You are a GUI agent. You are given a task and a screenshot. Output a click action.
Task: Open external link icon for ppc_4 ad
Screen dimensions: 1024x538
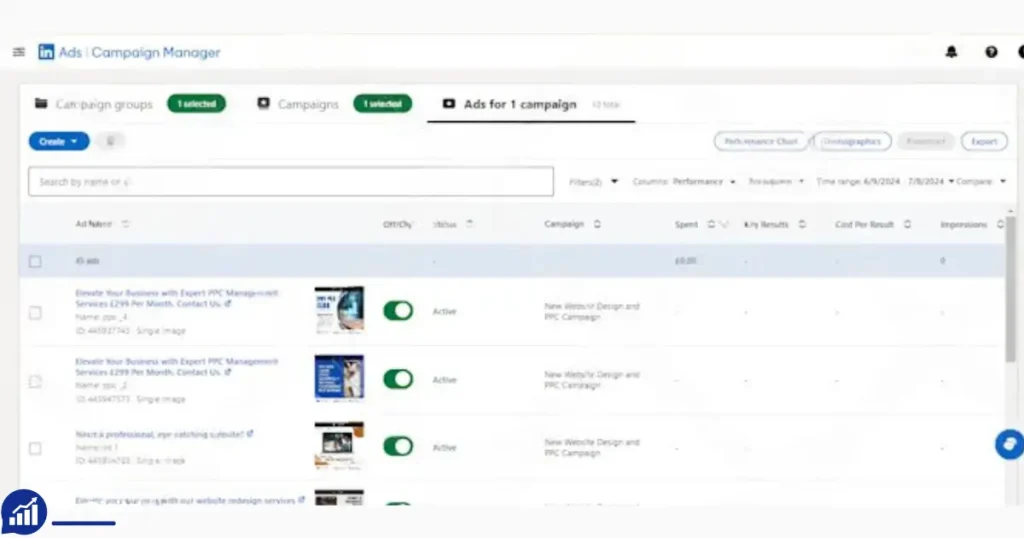(x=228, y=304)
